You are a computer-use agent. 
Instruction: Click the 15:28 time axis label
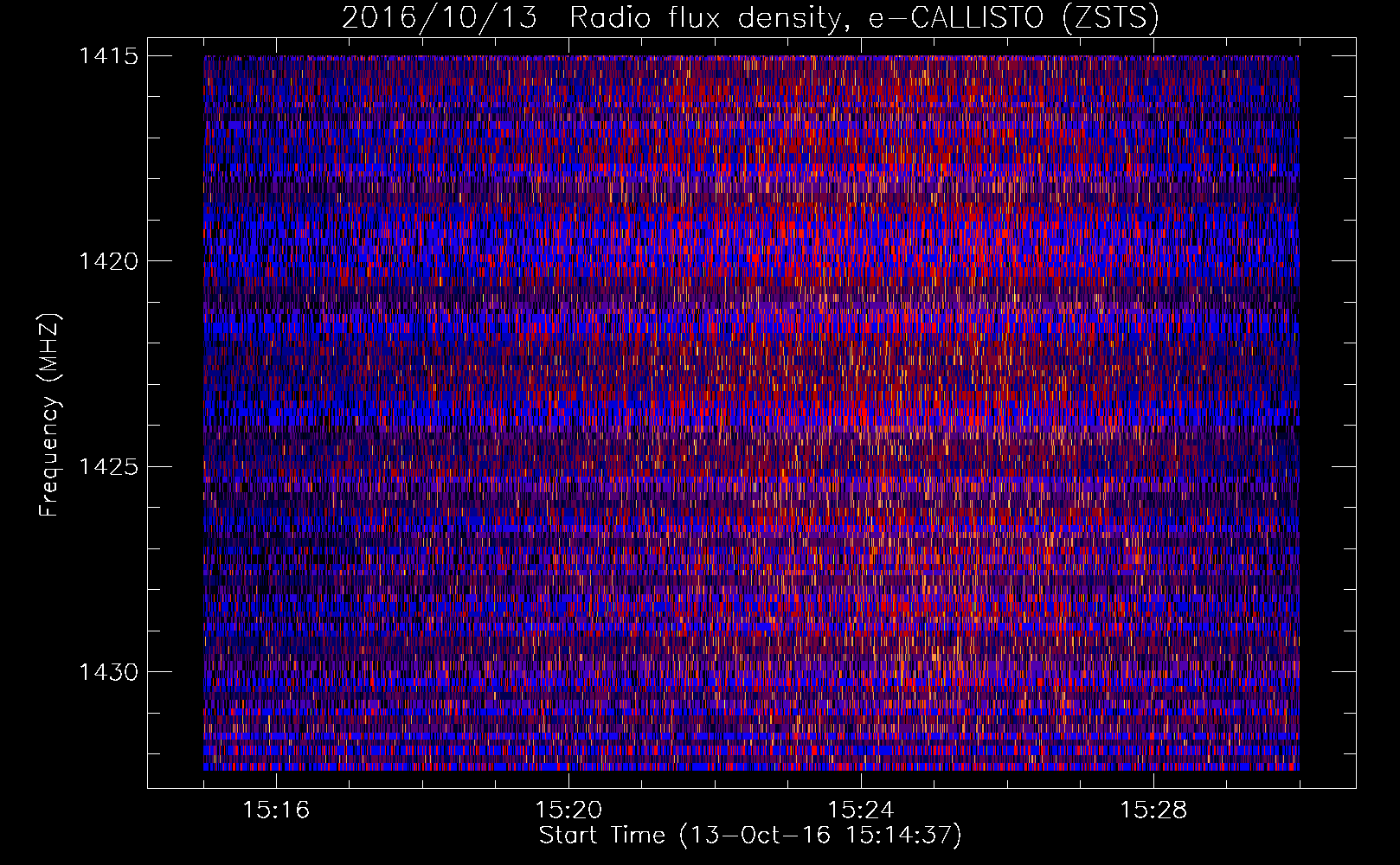point(1153,811)
